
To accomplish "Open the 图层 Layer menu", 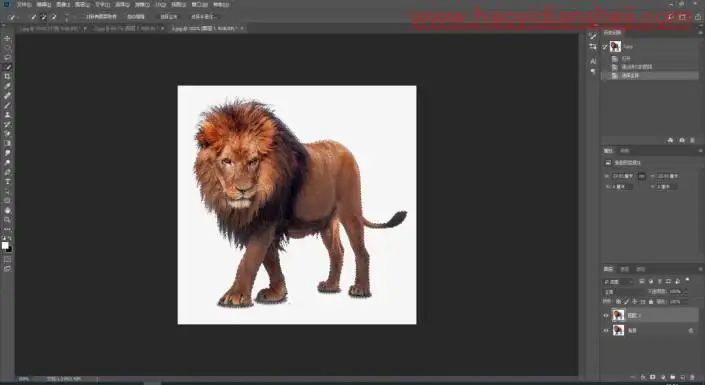I will (83, 4).
